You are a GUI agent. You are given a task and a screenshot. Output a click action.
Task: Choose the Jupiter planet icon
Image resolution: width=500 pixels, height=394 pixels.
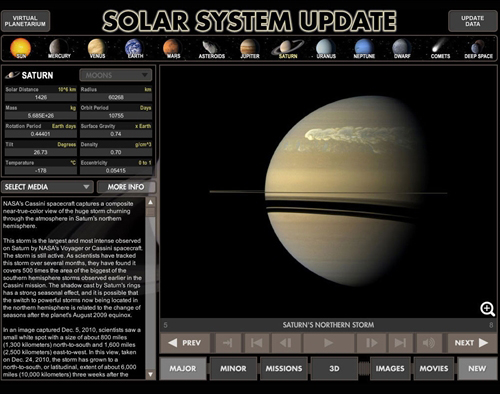[x=250, y=48]
